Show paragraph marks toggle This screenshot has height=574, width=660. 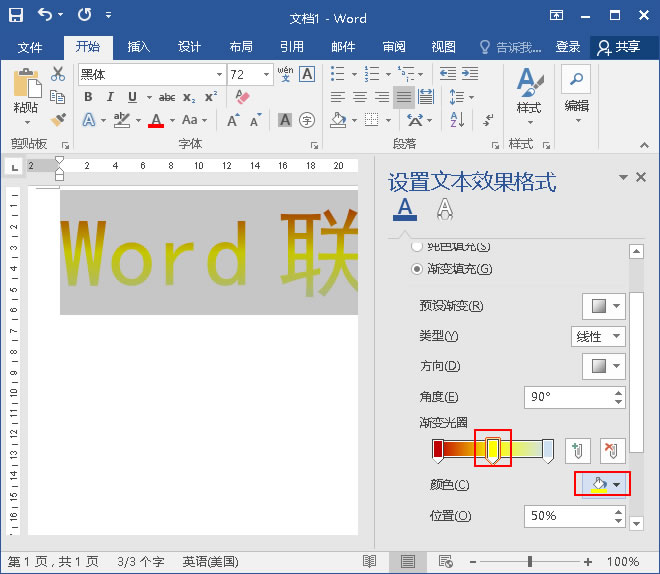488,120
